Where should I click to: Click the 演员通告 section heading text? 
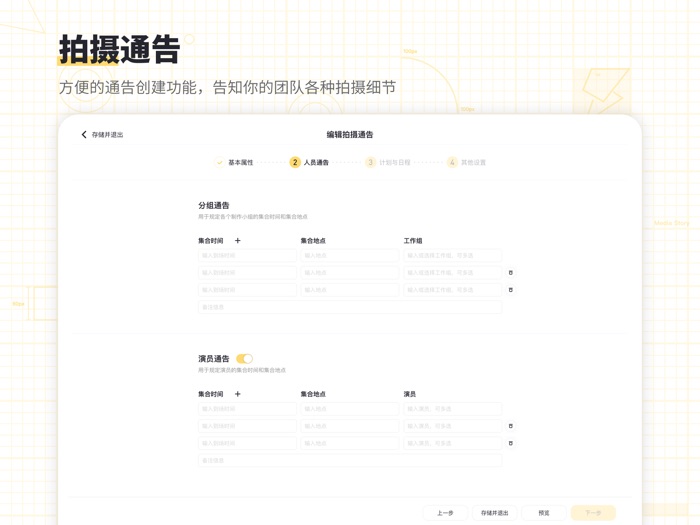click(214, 359)
